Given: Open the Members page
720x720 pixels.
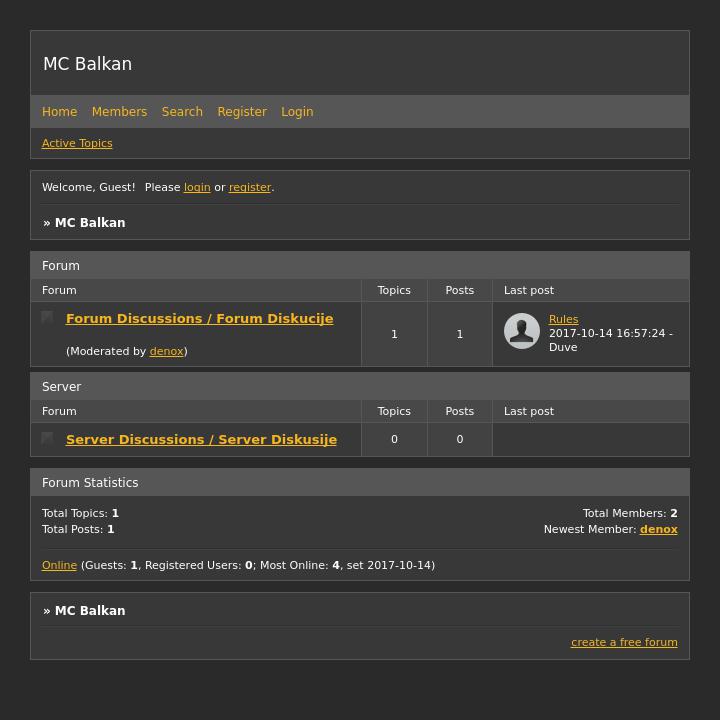Looking at the screenshot, I should [119, 112].
